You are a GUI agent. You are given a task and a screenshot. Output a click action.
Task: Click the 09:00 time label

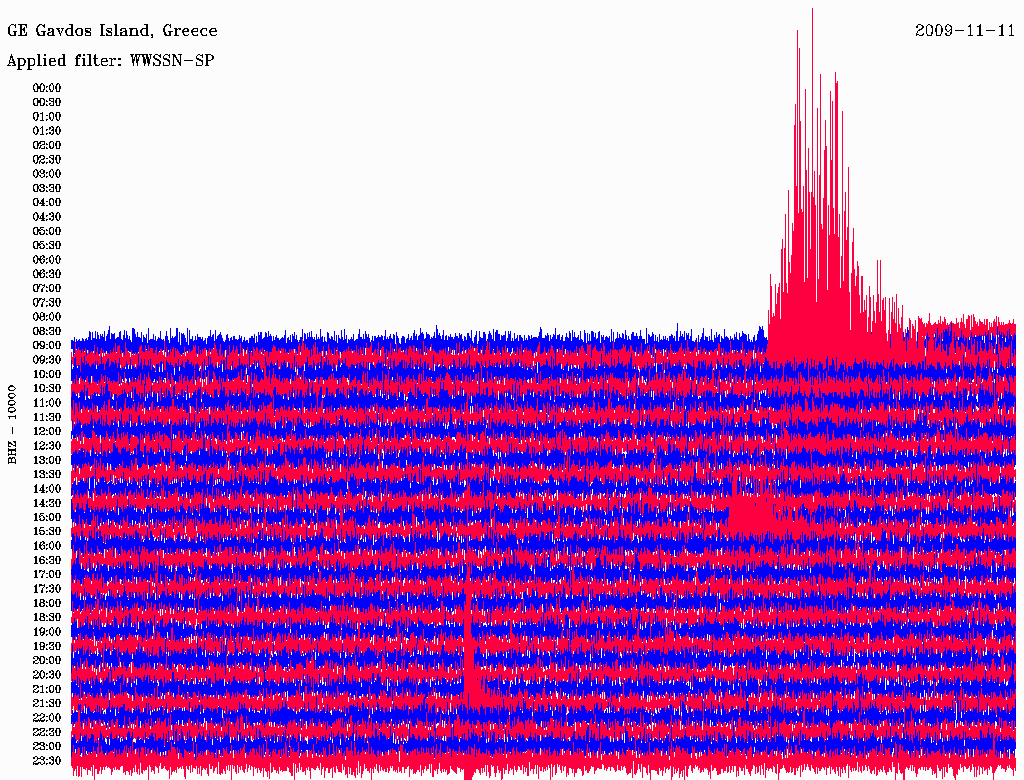coord(47,346)
